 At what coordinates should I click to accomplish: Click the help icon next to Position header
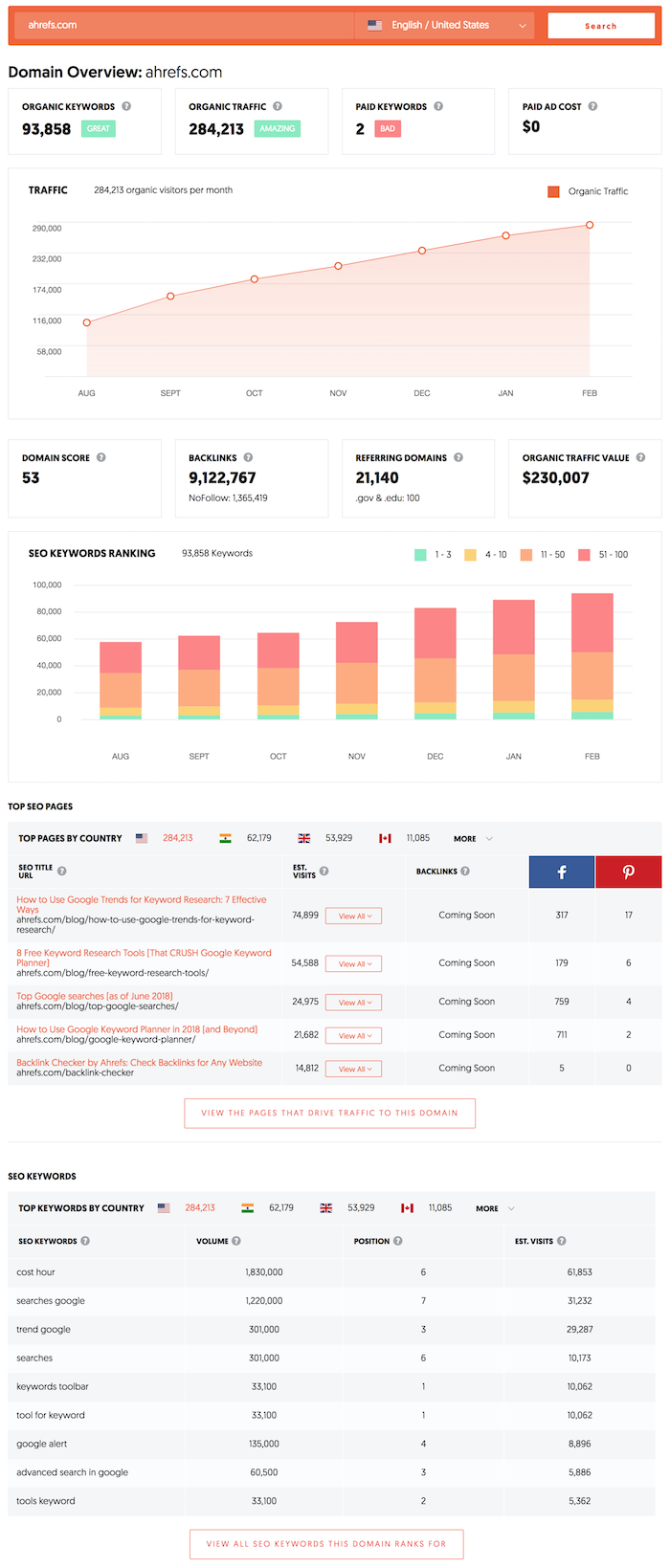point(398,1241)
